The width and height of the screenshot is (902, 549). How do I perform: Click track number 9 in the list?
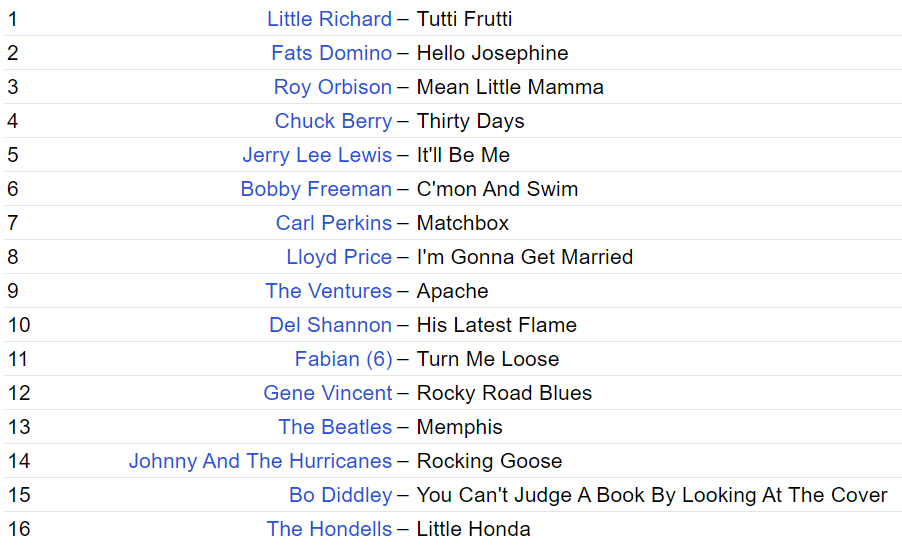point(13,291)
